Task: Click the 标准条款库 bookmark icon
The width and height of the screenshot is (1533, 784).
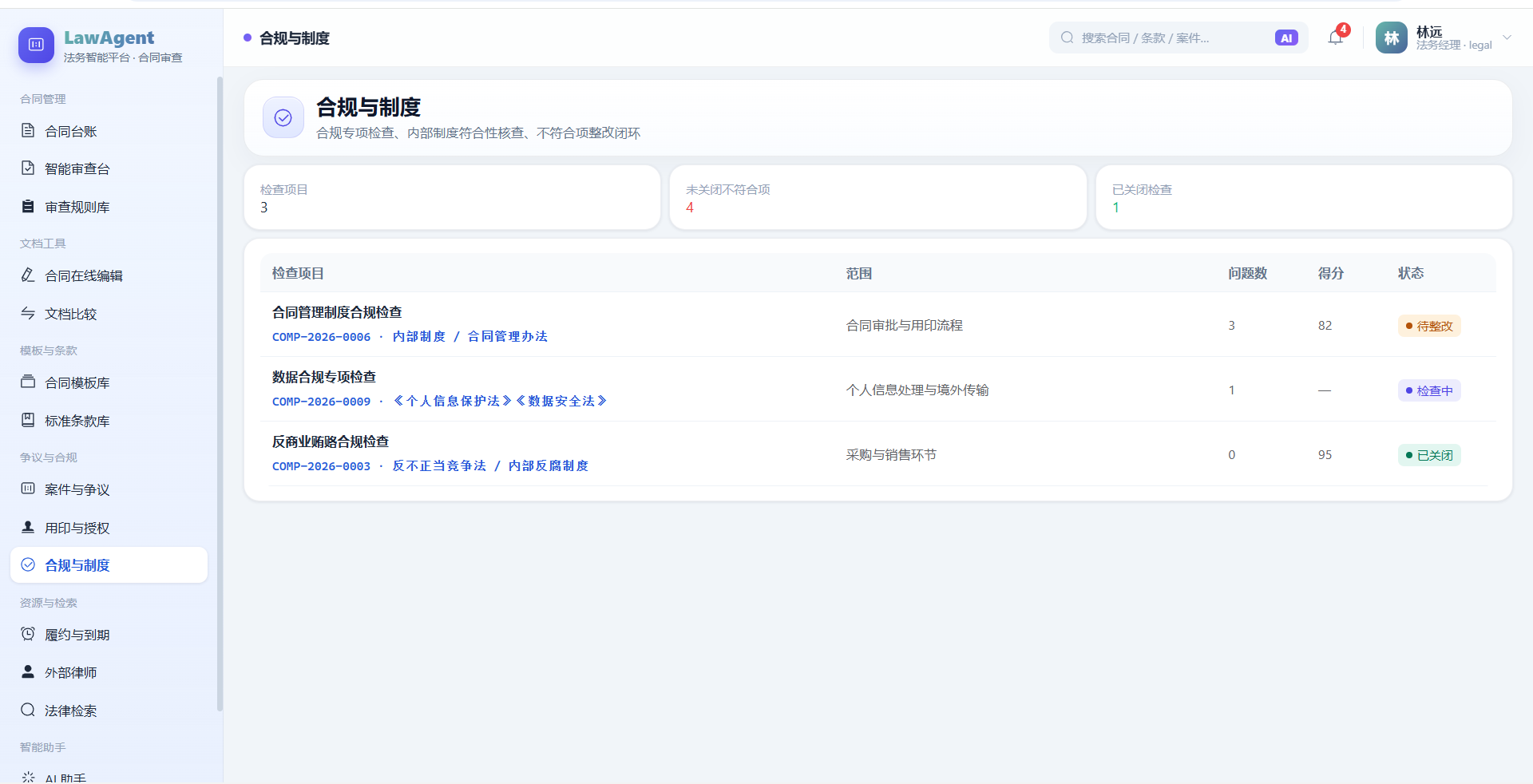Action: 28,420
